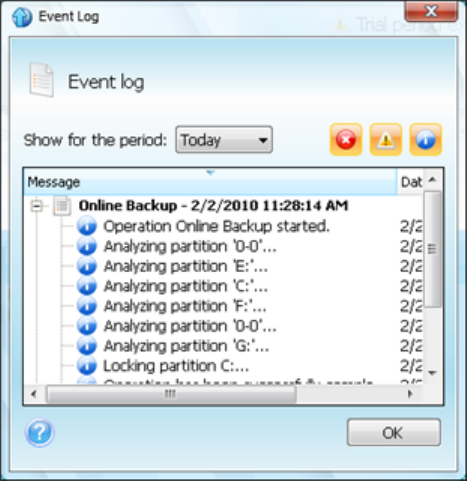
Task: Toggle the red error messages filter
Action: (x=346, y=140)
